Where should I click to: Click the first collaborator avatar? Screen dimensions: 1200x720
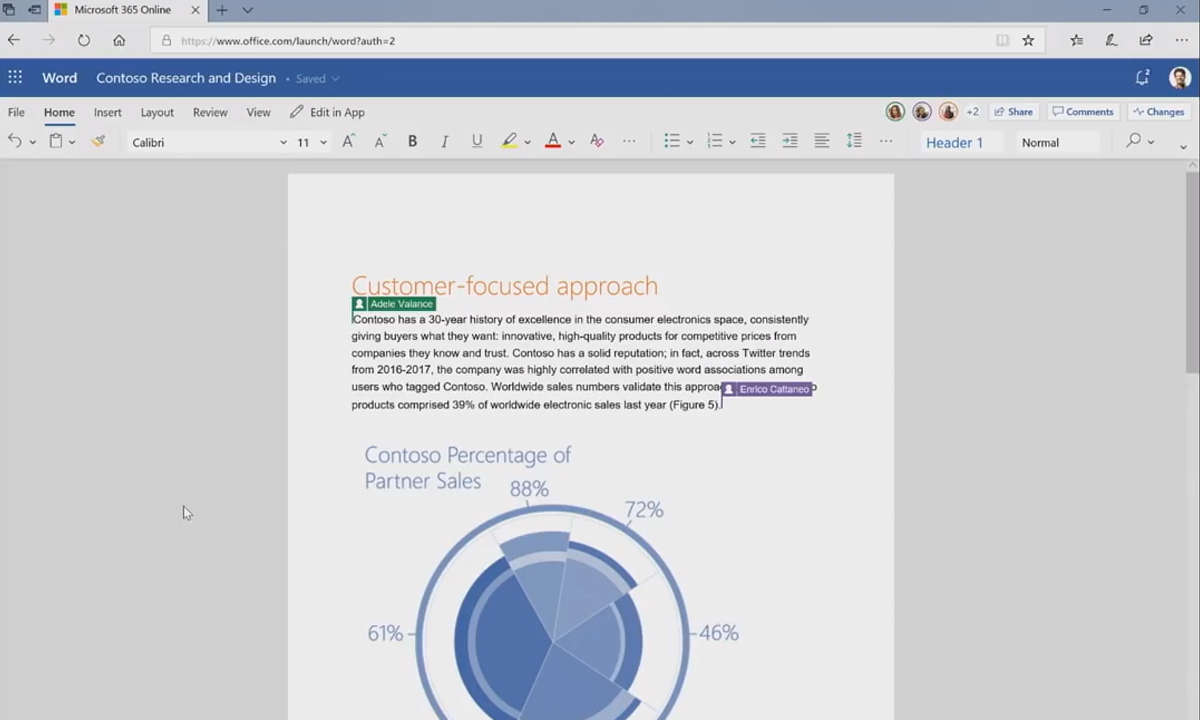(x=895, y=112)
